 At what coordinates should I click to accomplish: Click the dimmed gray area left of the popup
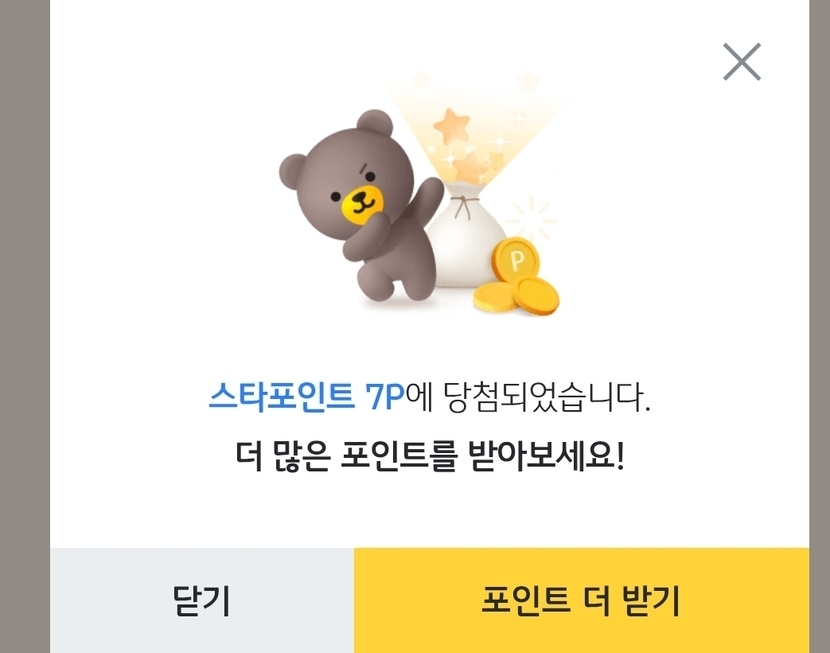tap(25, 326)
